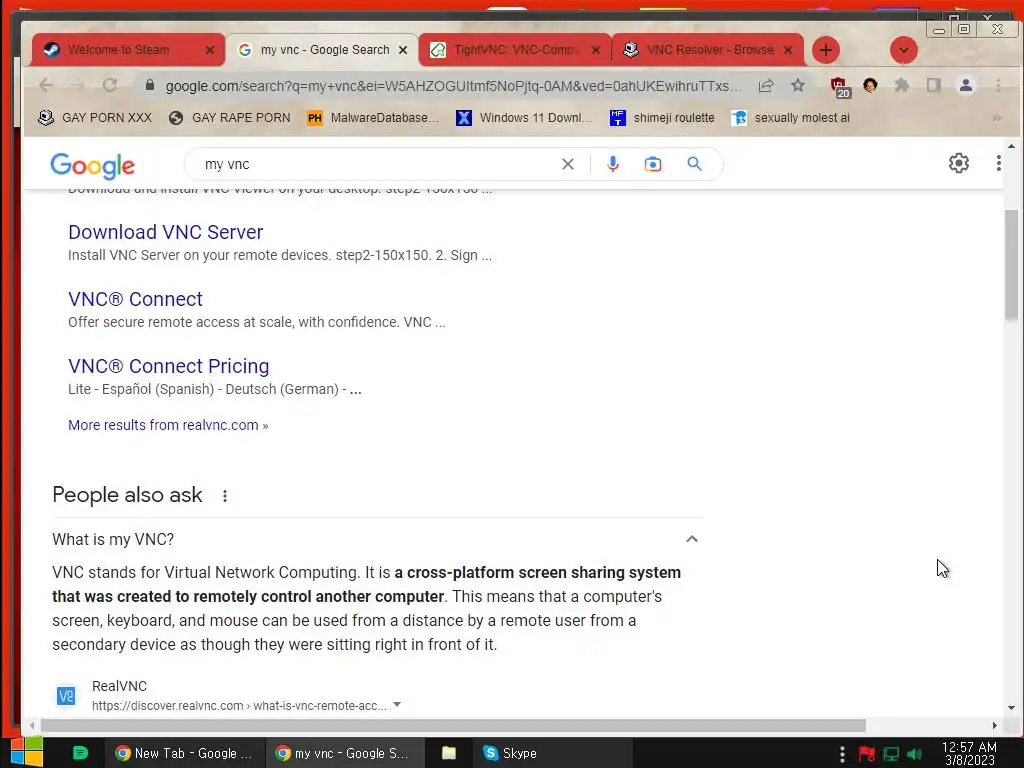Click the horizontal scrollbar thumb
This screenshot has width=1024, height=768.
453,726
